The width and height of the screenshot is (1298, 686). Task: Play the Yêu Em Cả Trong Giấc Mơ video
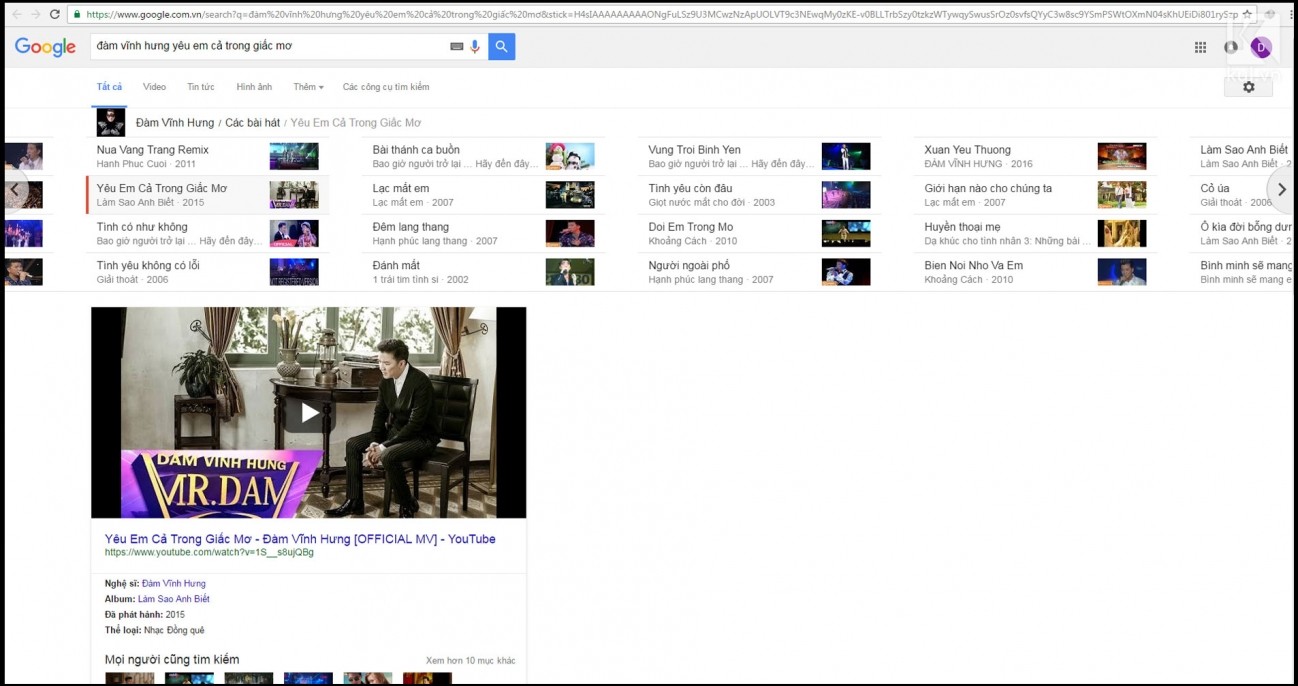309,412
